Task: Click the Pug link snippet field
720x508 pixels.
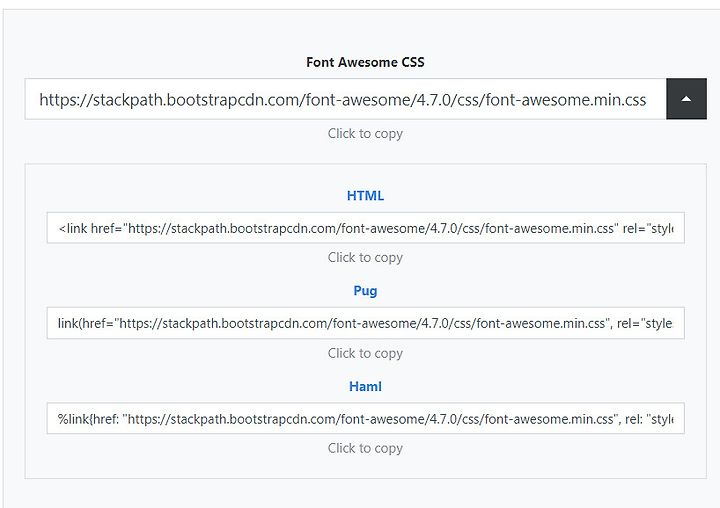Action: coord(366,323)
